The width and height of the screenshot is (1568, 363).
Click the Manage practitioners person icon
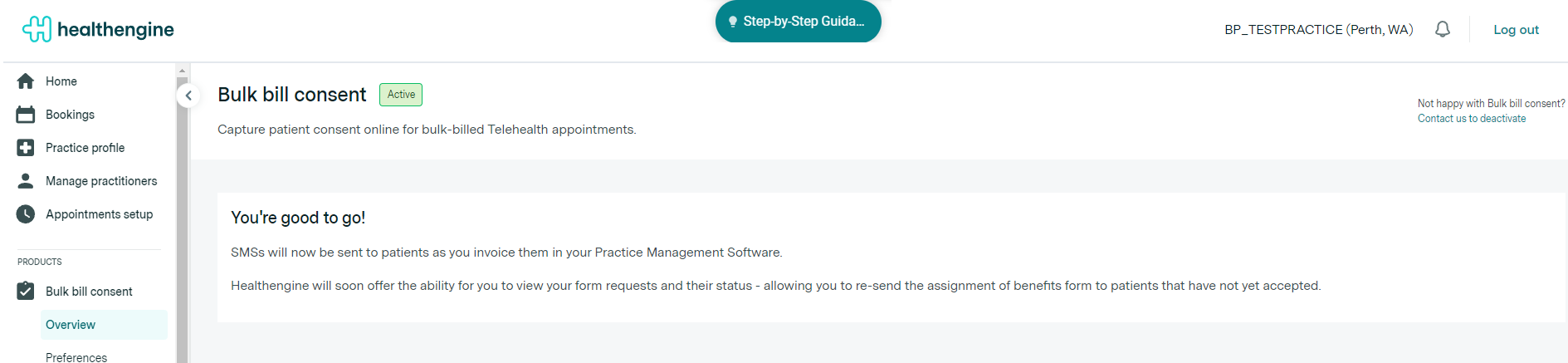click(x=26, y=181)
